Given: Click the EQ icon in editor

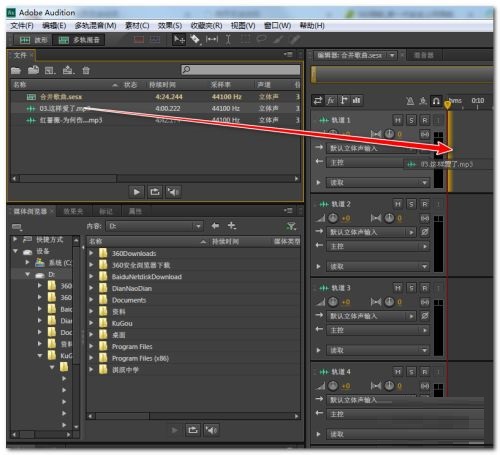Looking at the screenshot, I should (x=357, y=100).
